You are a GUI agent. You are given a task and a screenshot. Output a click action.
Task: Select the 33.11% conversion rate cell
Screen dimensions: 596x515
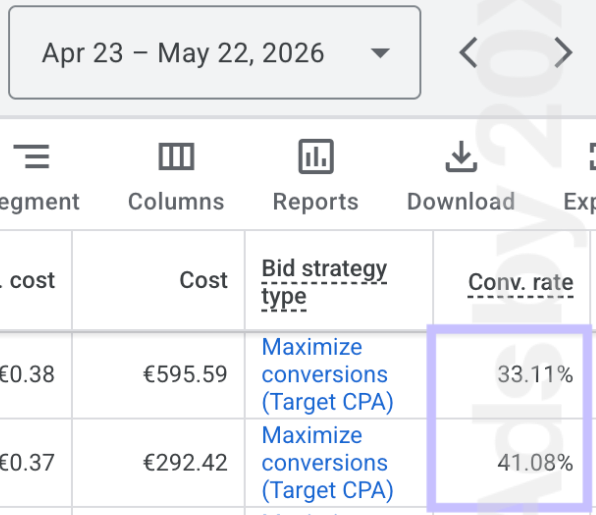pos(535,374)
